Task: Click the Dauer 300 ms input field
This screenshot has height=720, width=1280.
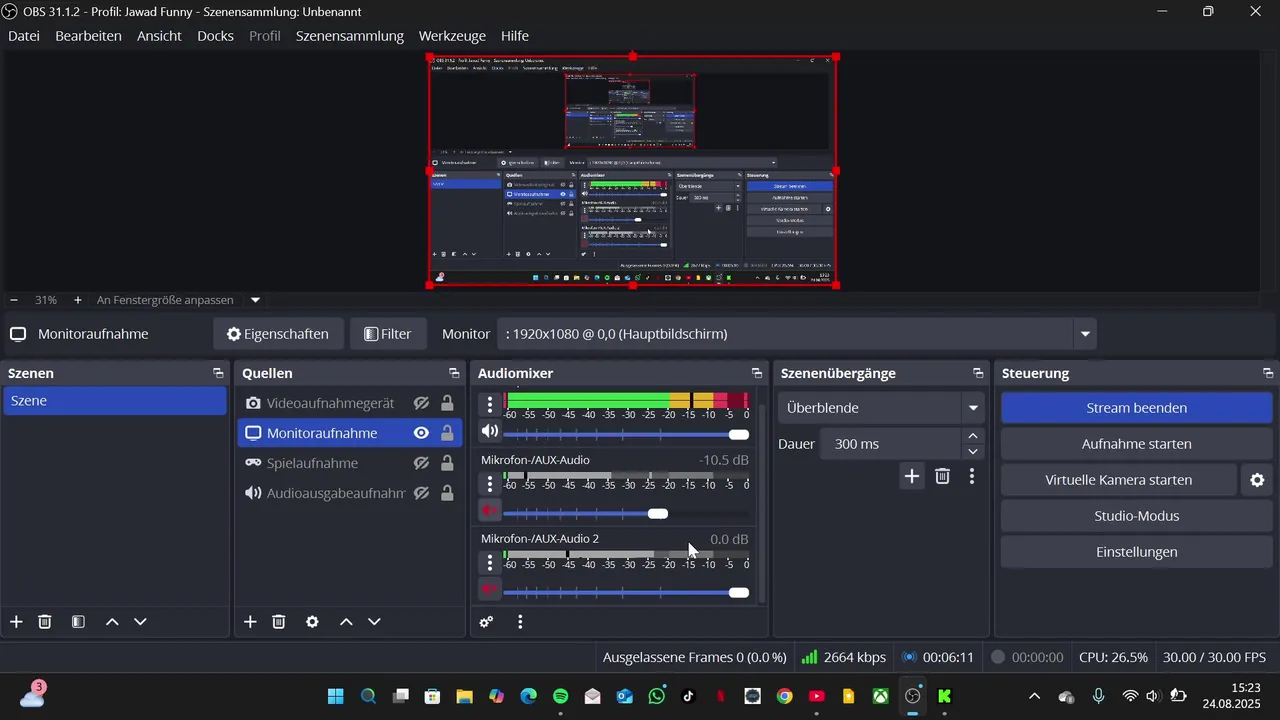Action: [892, 444]
